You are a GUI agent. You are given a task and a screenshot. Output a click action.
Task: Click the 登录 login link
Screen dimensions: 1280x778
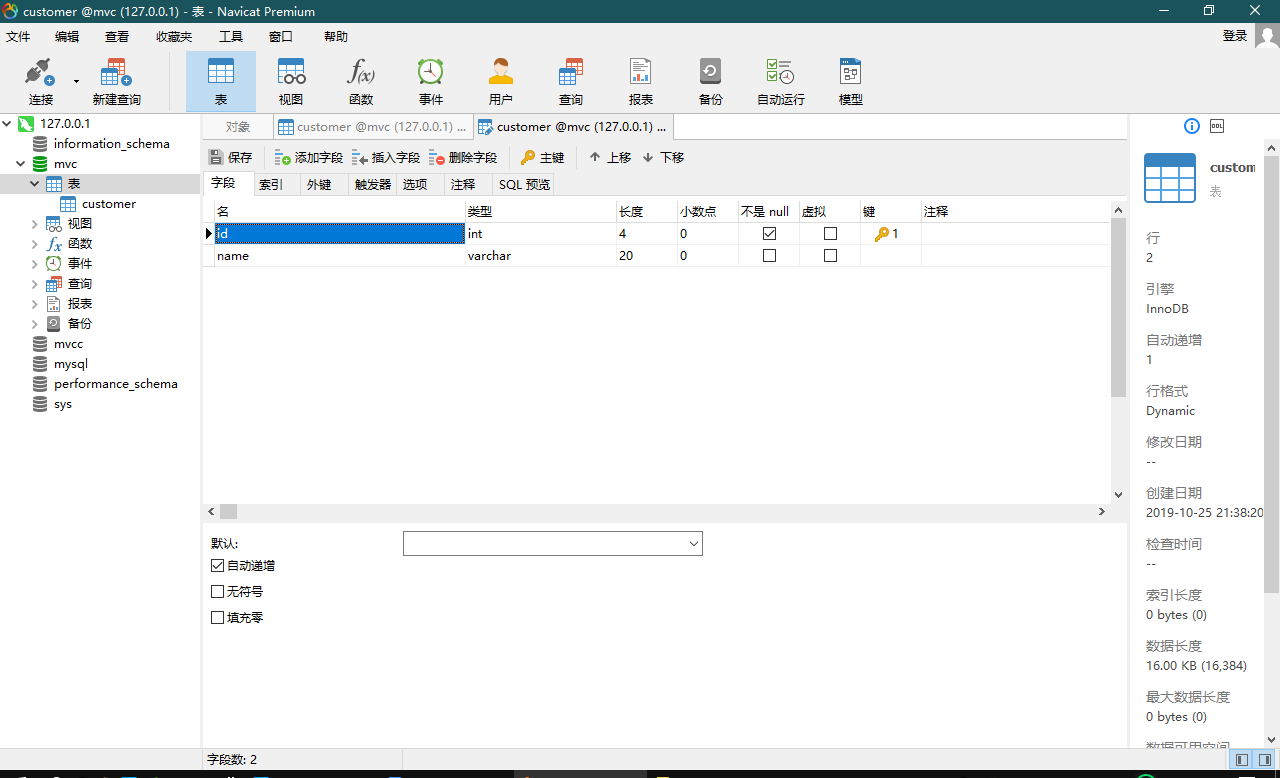[x=1235, y=36]
